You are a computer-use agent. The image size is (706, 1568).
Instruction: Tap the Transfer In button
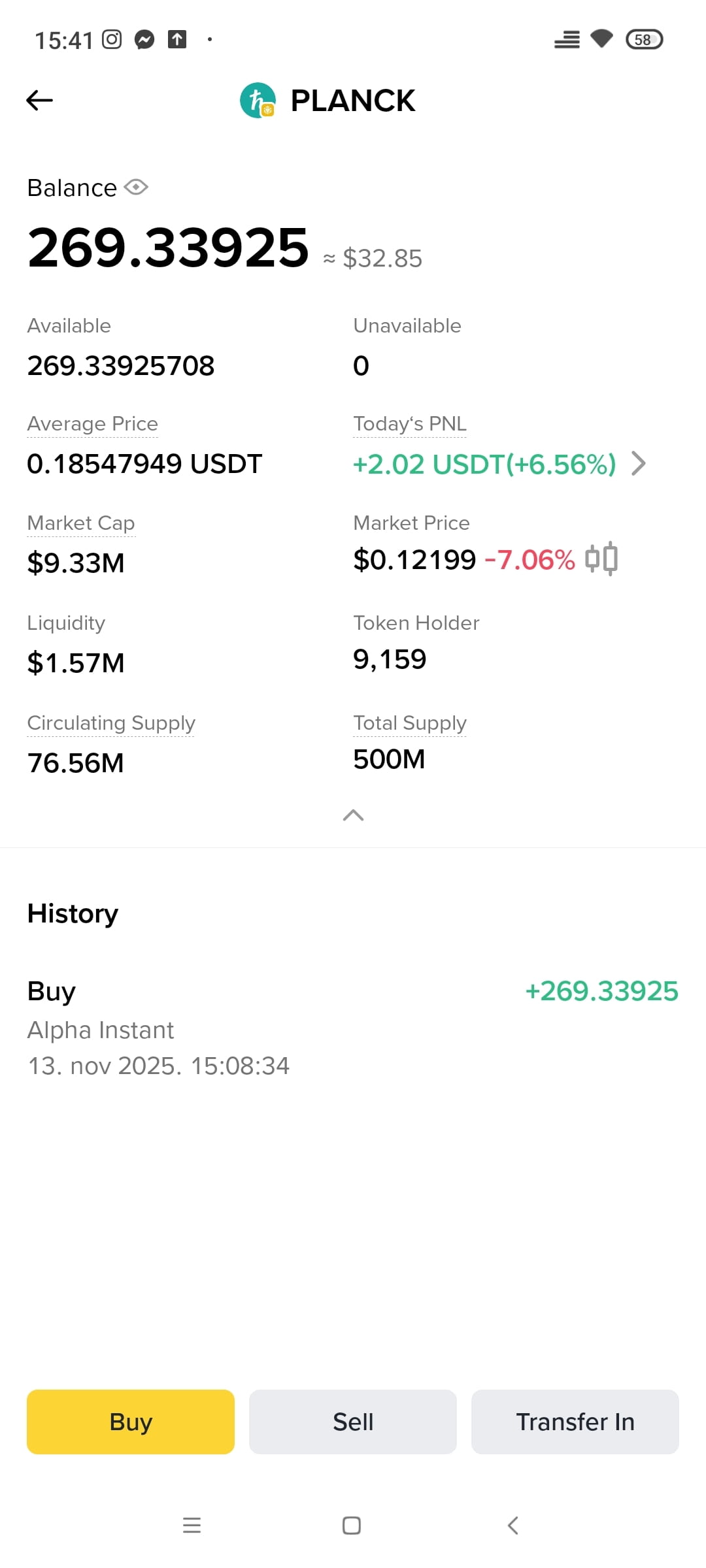[x=575, y=1422]
